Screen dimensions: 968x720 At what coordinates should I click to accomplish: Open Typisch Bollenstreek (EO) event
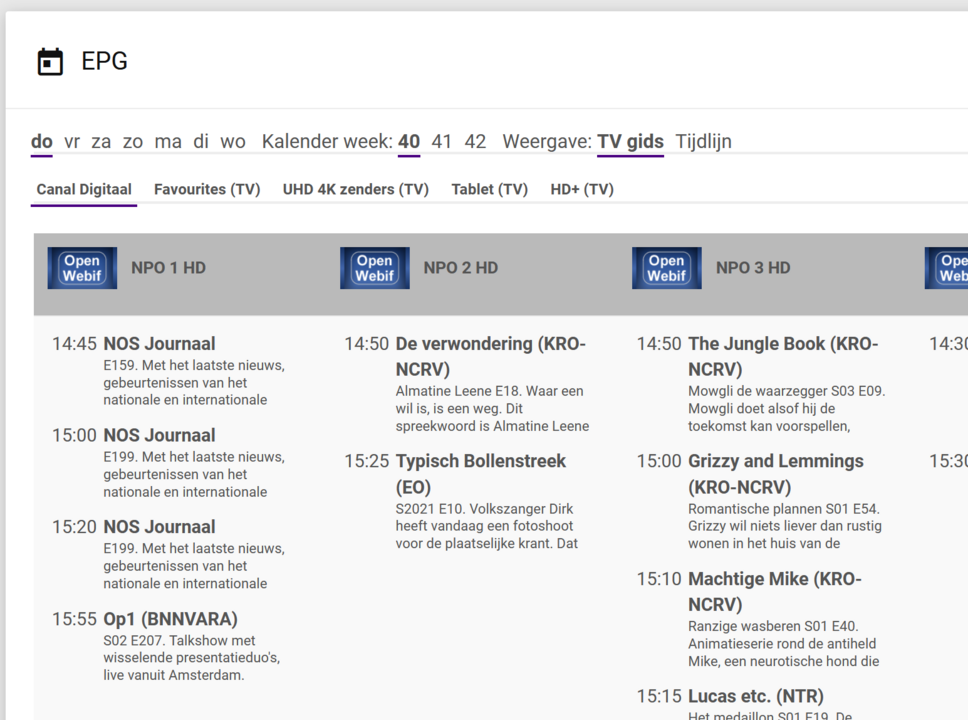480,462
